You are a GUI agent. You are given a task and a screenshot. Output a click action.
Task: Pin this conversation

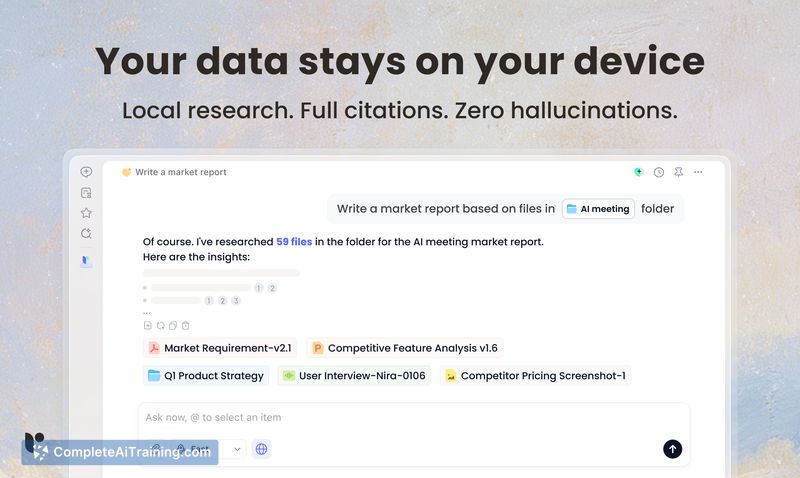679,172
